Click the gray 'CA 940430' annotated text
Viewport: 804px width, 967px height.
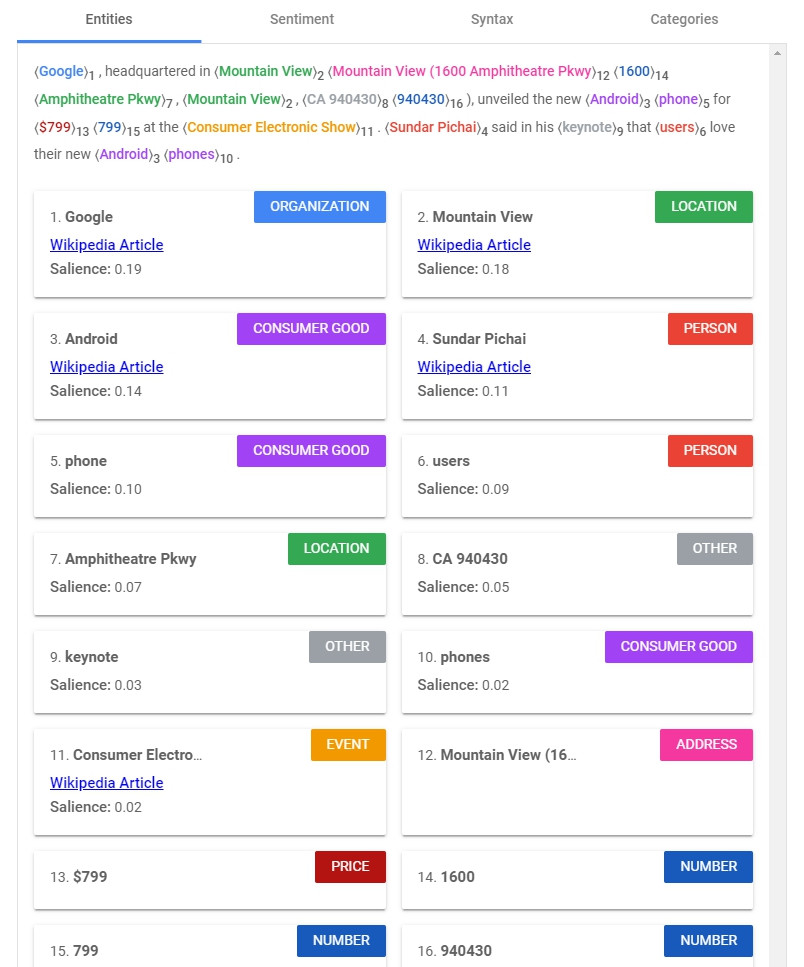[x=342, y=99]
